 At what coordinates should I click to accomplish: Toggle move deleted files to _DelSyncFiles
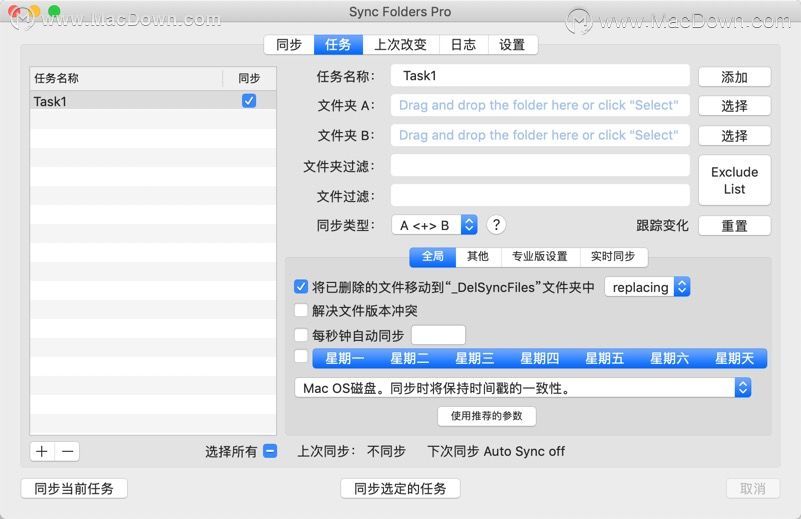coord(301,287)
